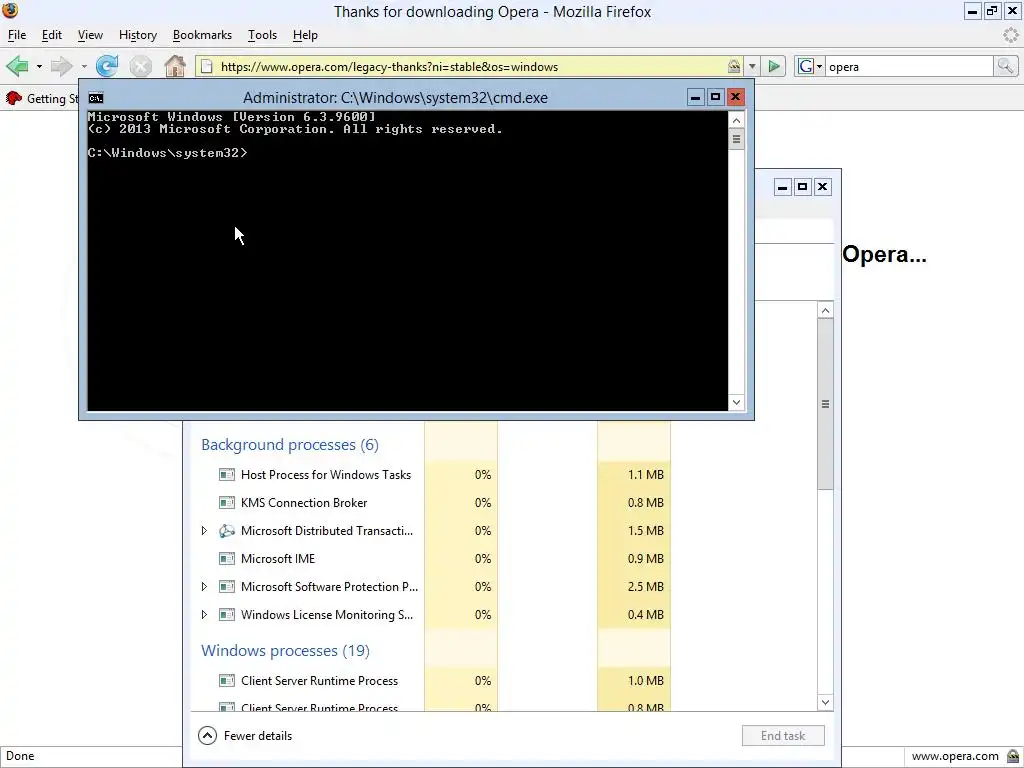Select the KMS Connection Broker process name
The image size is (1024, 768).
point(304,503)
